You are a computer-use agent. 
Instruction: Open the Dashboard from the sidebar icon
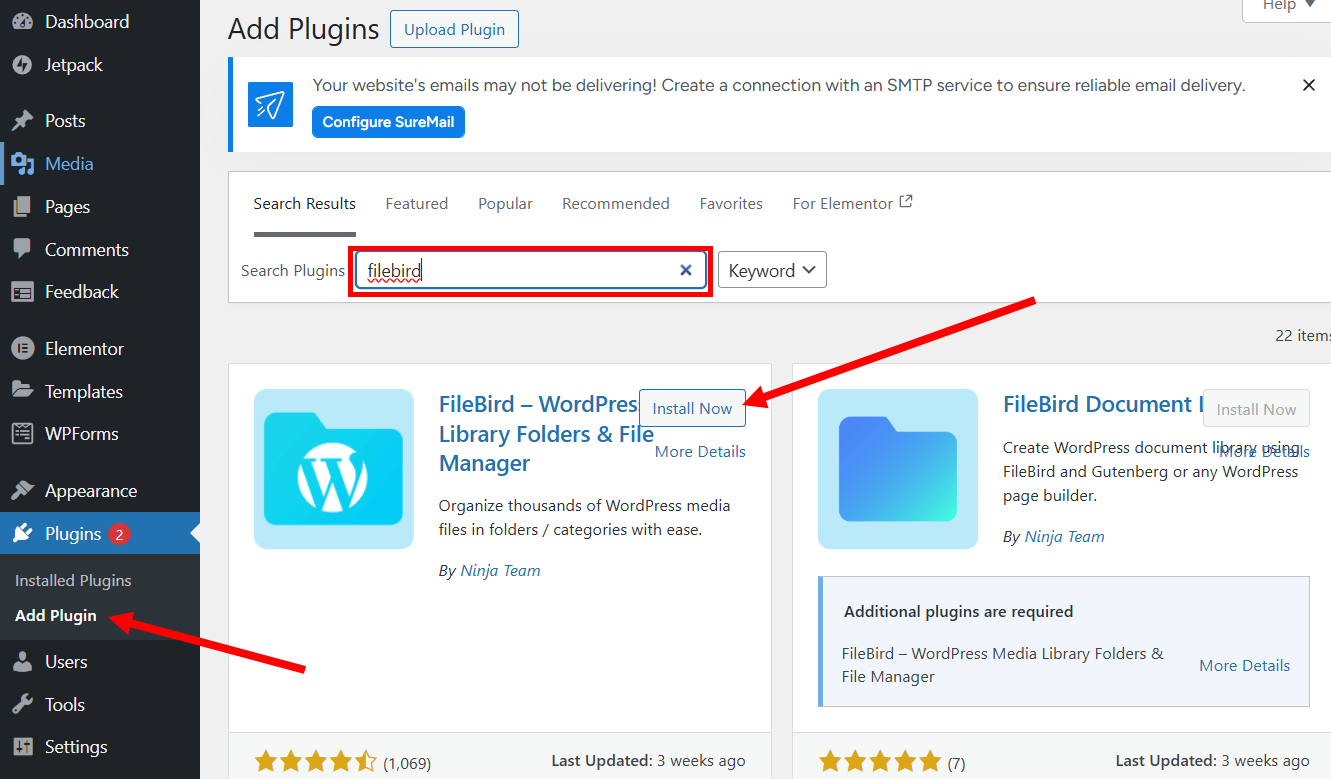[x=24, y=21]
